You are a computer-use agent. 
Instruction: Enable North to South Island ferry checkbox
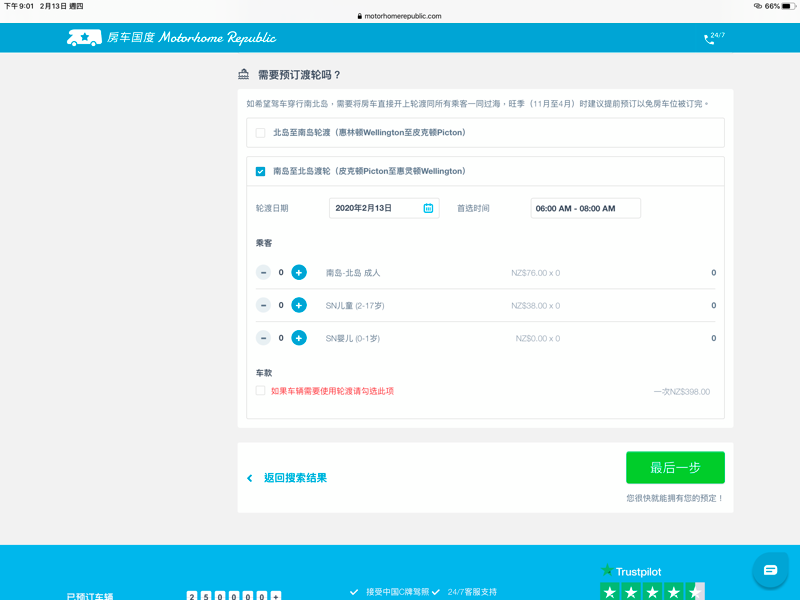(x=260, y=132)
